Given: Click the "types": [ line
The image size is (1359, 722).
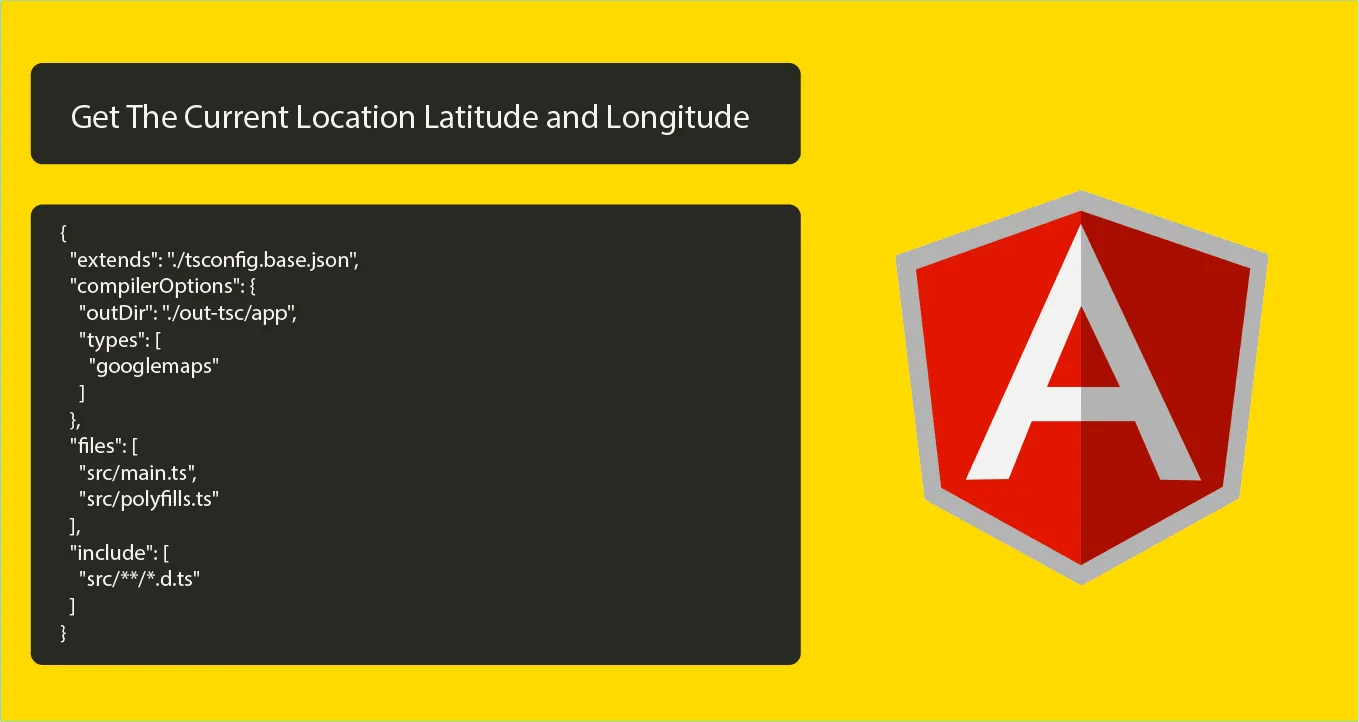Looking at the screenshot, I should pos(120,340).
